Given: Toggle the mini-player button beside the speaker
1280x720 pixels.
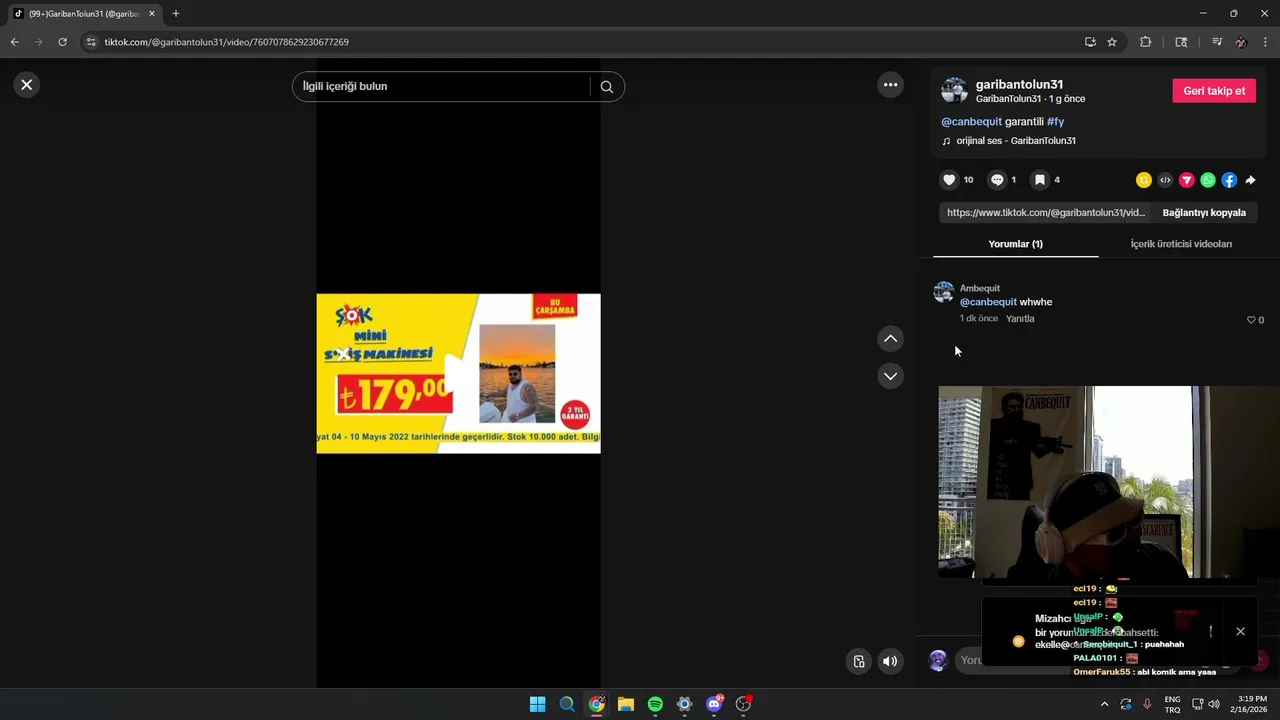Looking at the screenshot, I should [858, 661].
